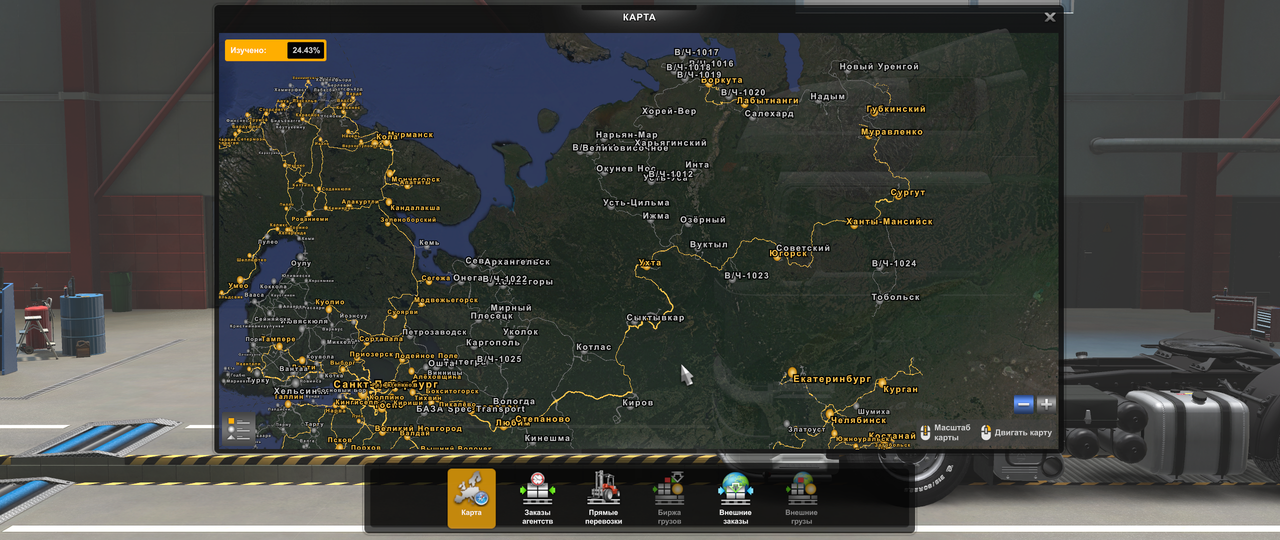Click the Мурманск city label
Image resolution: width=1280 pixels, height=540 pixels.
pos(411,135)
